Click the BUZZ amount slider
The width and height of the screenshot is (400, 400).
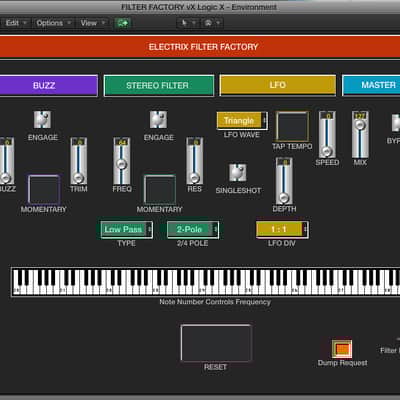pyautogui.click(x=6, y=161)
